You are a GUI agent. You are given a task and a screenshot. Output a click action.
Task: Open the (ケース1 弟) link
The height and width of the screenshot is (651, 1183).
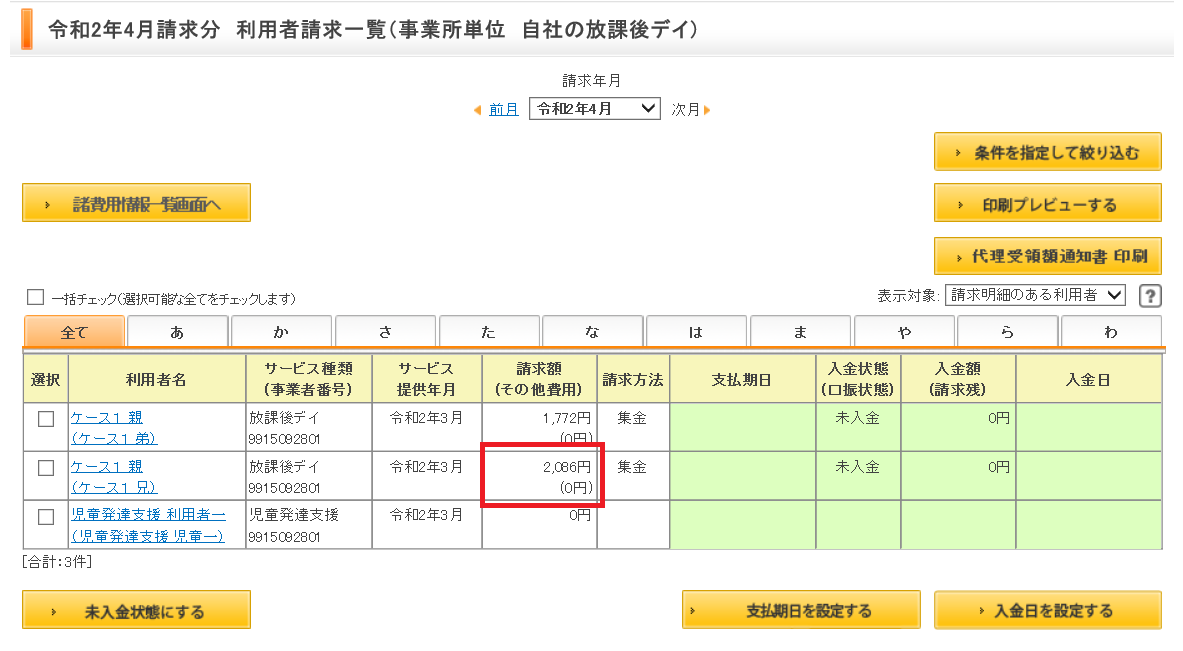click(x=114, y=438)
